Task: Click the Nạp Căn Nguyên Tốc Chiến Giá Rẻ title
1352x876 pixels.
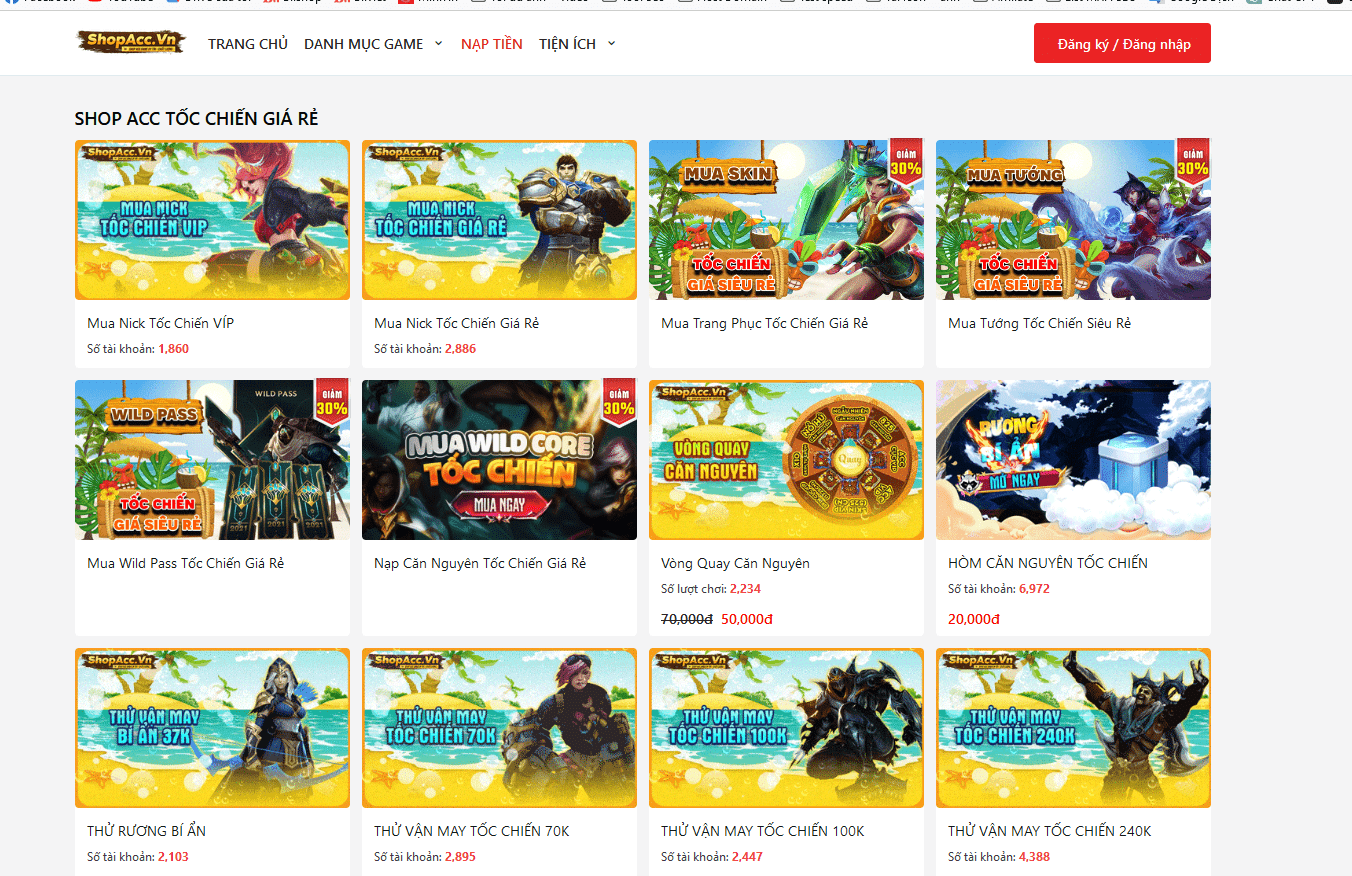Action: click(480, 563)
